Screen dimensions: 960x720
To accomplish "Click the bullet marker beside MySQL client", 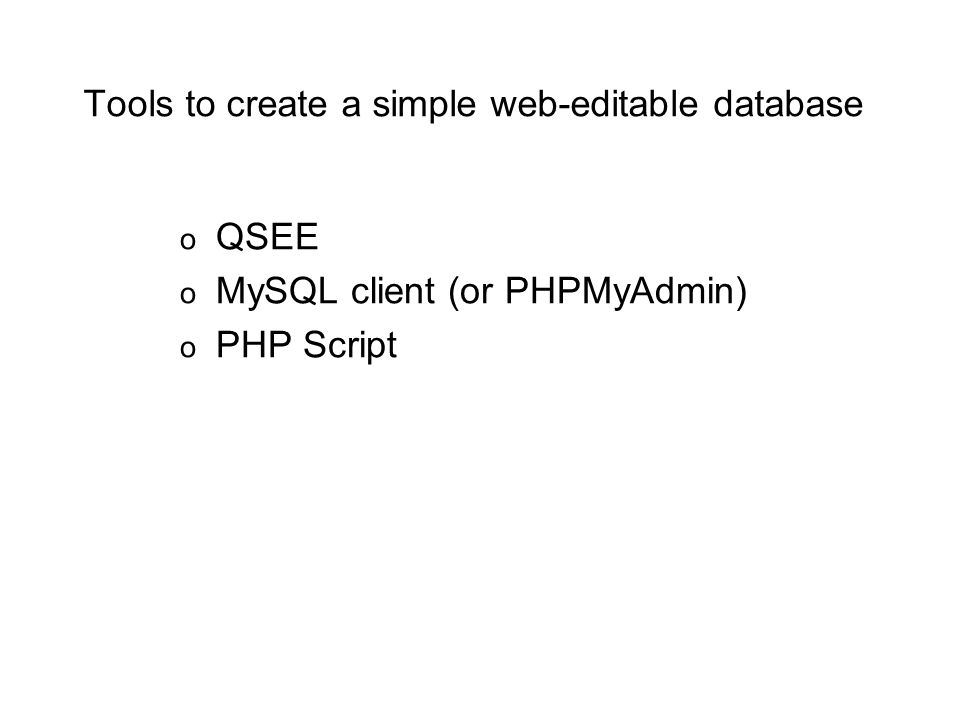I will pos(188,296).
